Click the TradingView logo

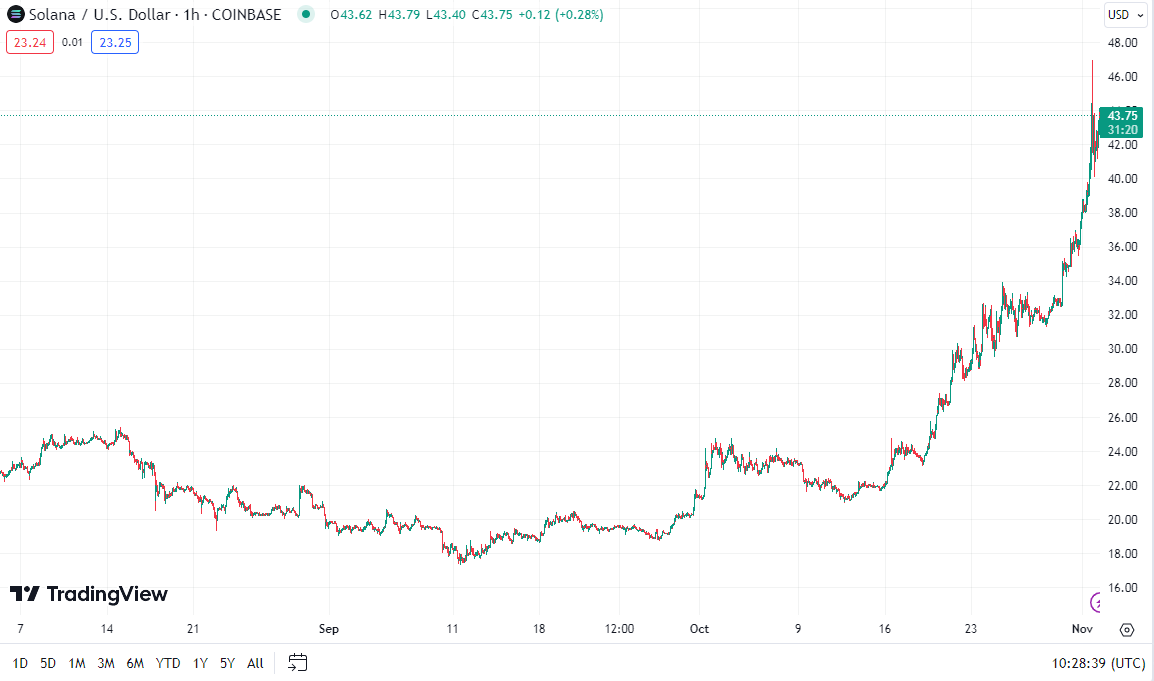[x=89, y=594]
